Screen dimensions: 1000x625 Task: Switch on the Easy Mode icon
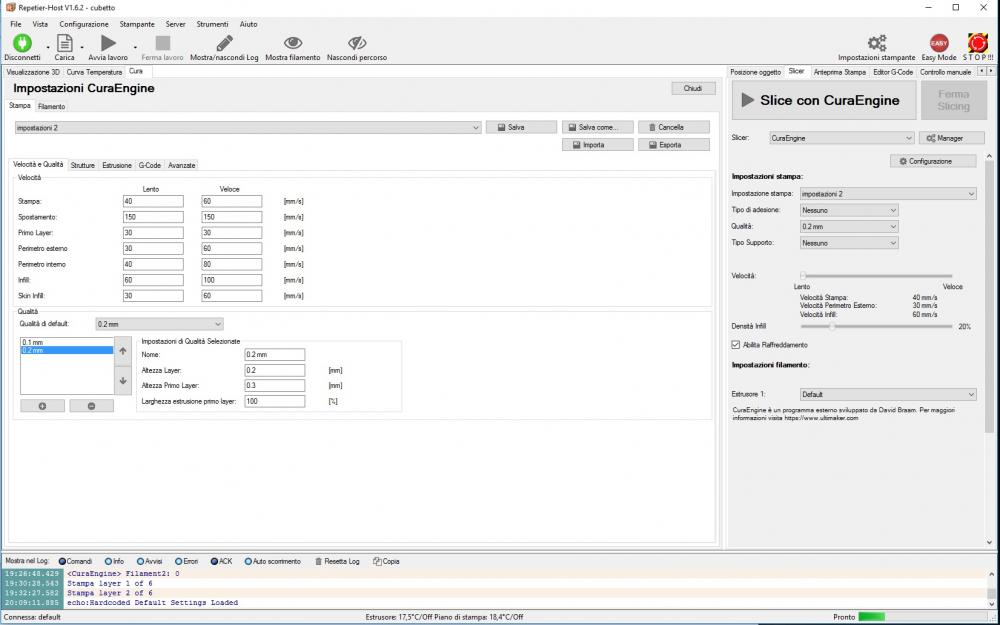(939, 43)
